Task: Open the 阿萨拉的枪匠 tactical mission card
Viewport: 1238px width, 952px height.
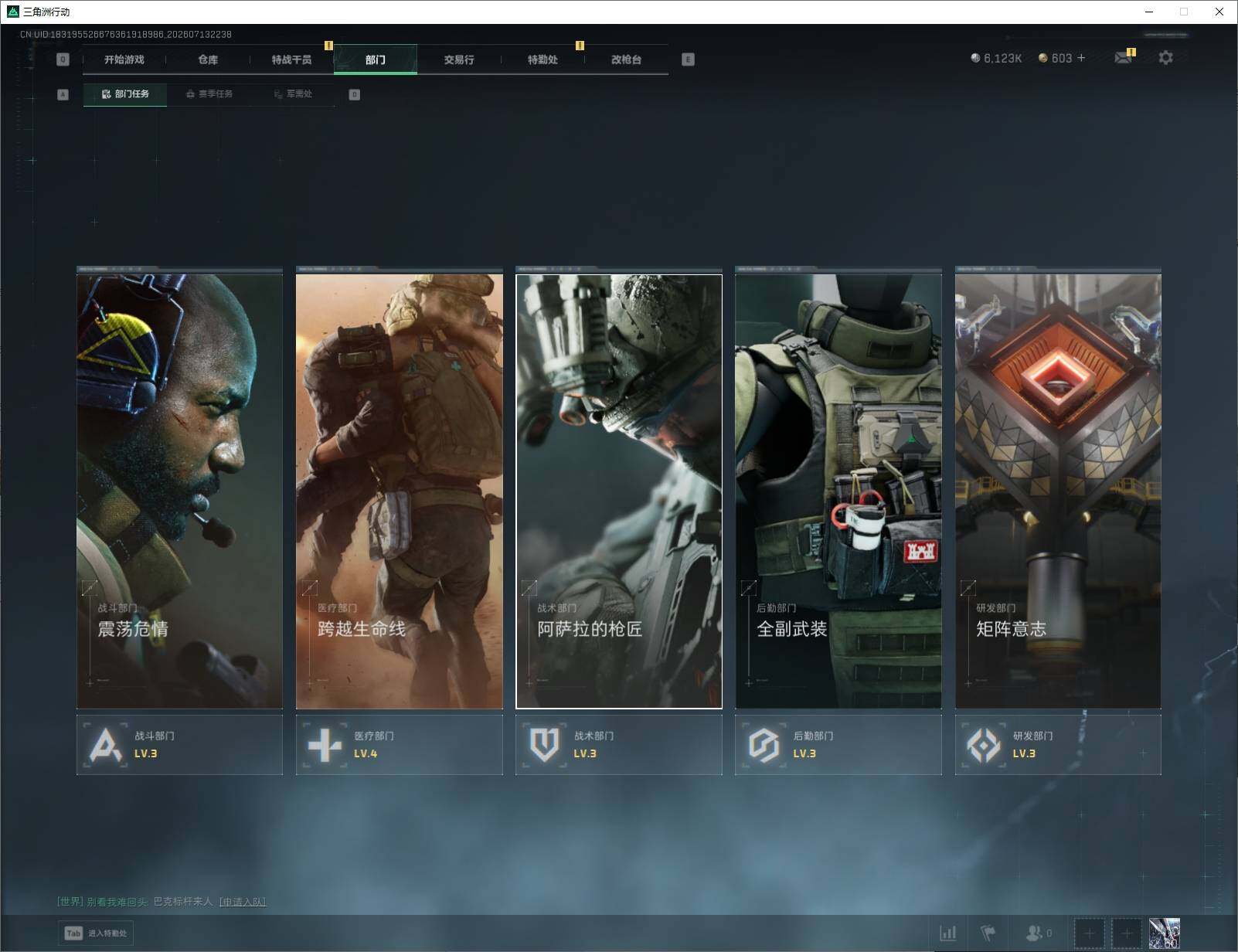Action: click(x=619, y=491)
